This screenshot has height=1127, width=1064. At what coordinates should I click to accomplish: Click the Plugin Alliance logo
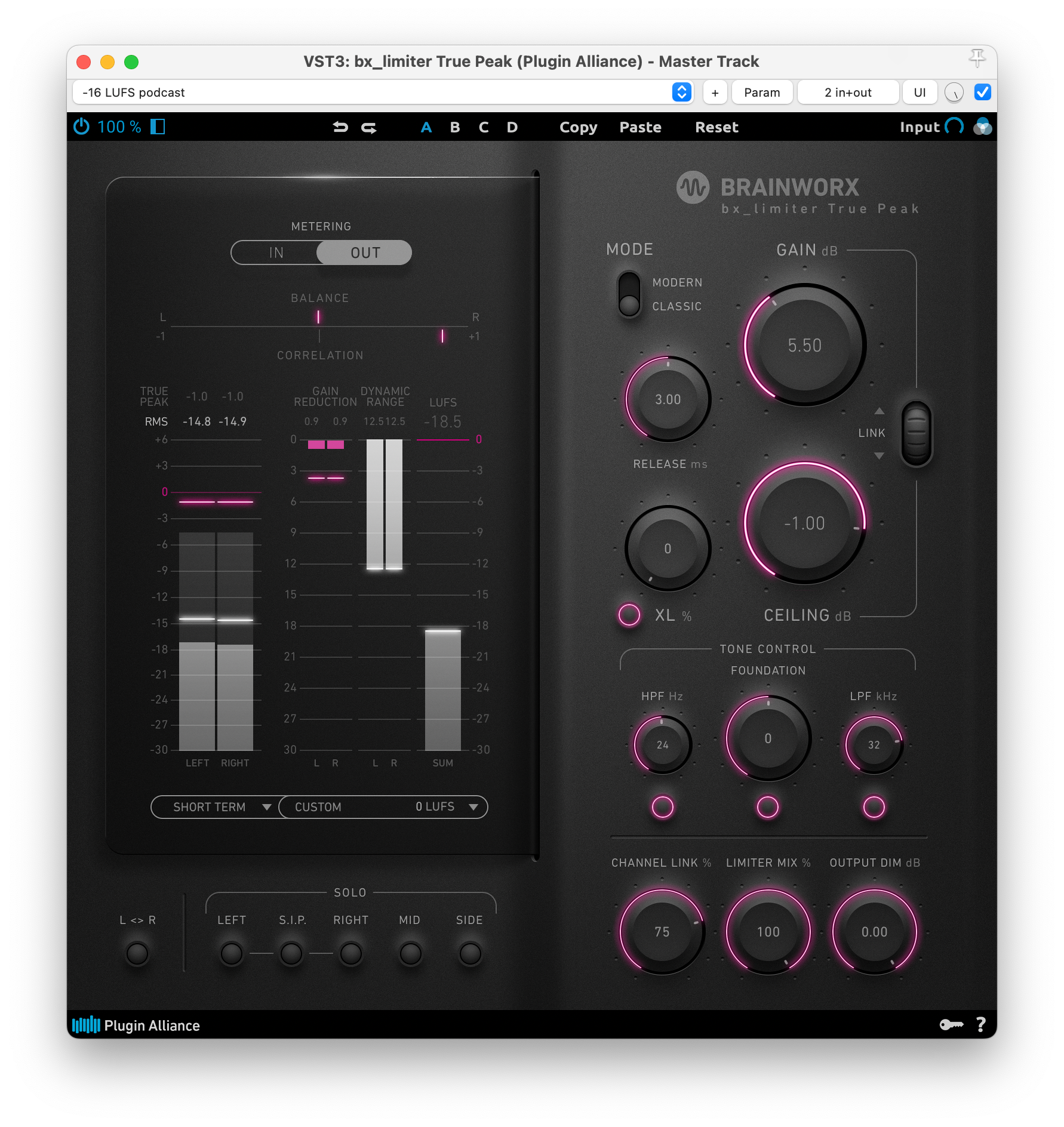[136, 1025]
